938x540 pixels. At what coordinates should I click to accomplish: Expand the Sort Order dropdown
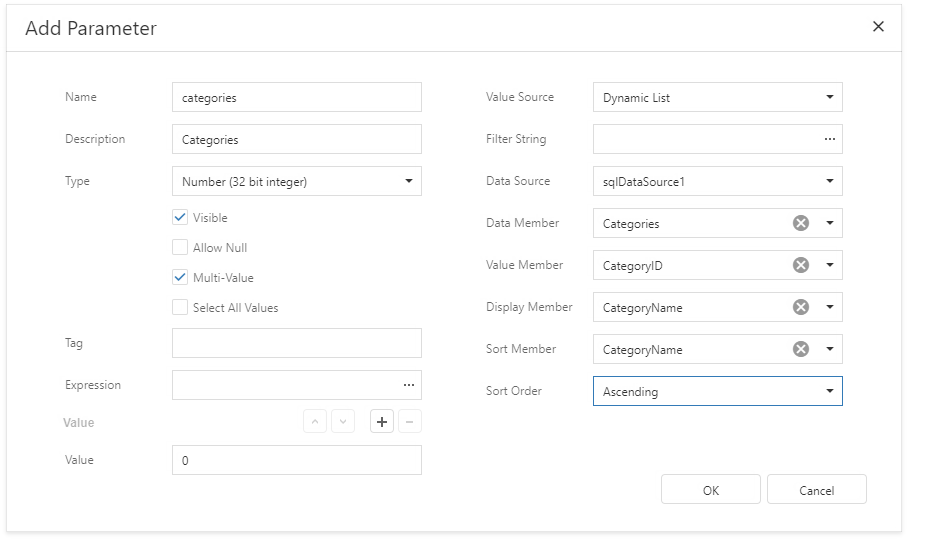(x=829, y=390)
